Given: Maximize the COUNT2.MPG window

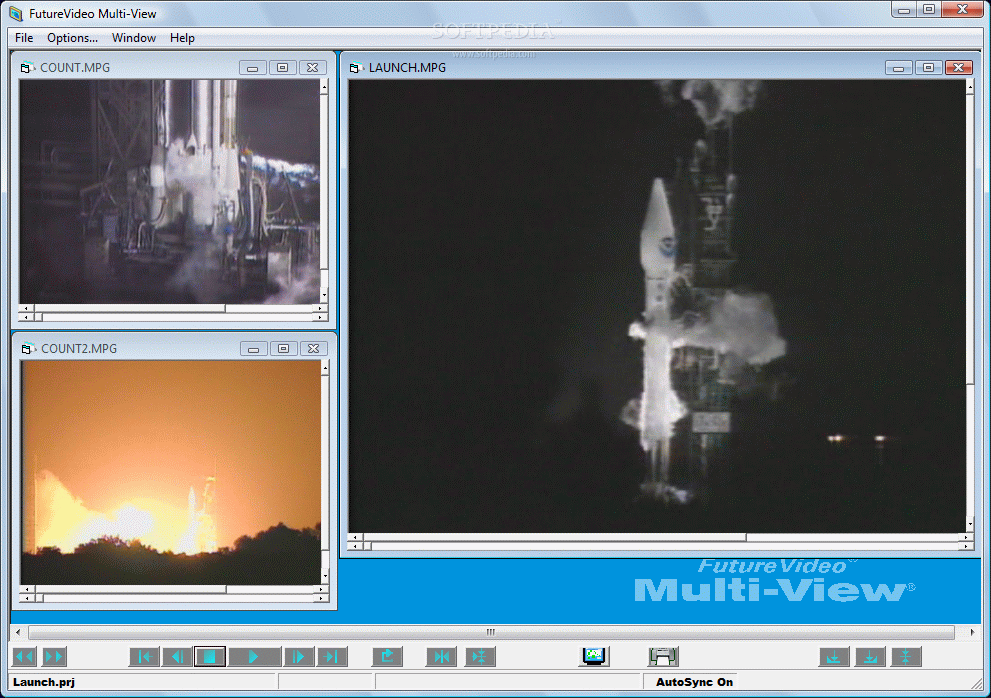Looking at the screenshot, I should (284, 349).
